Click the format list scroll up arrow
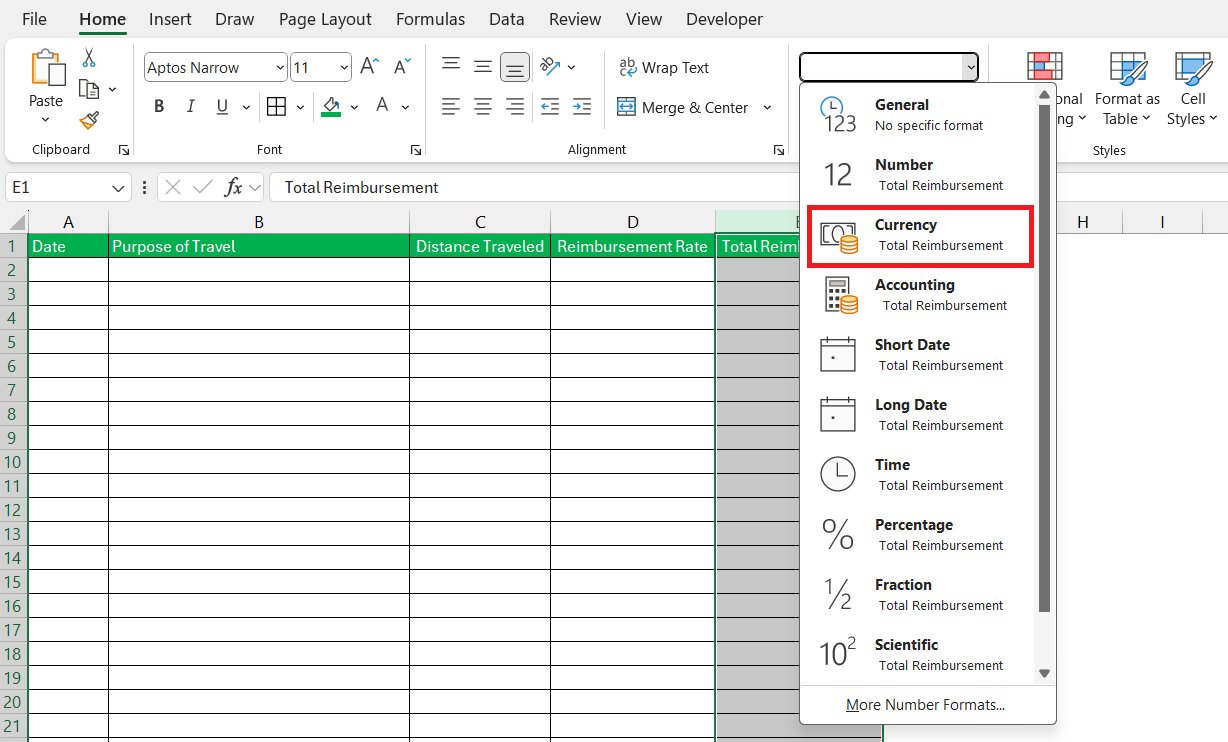Viewport: 1228px width, 742px height. tap(1045, 96)
